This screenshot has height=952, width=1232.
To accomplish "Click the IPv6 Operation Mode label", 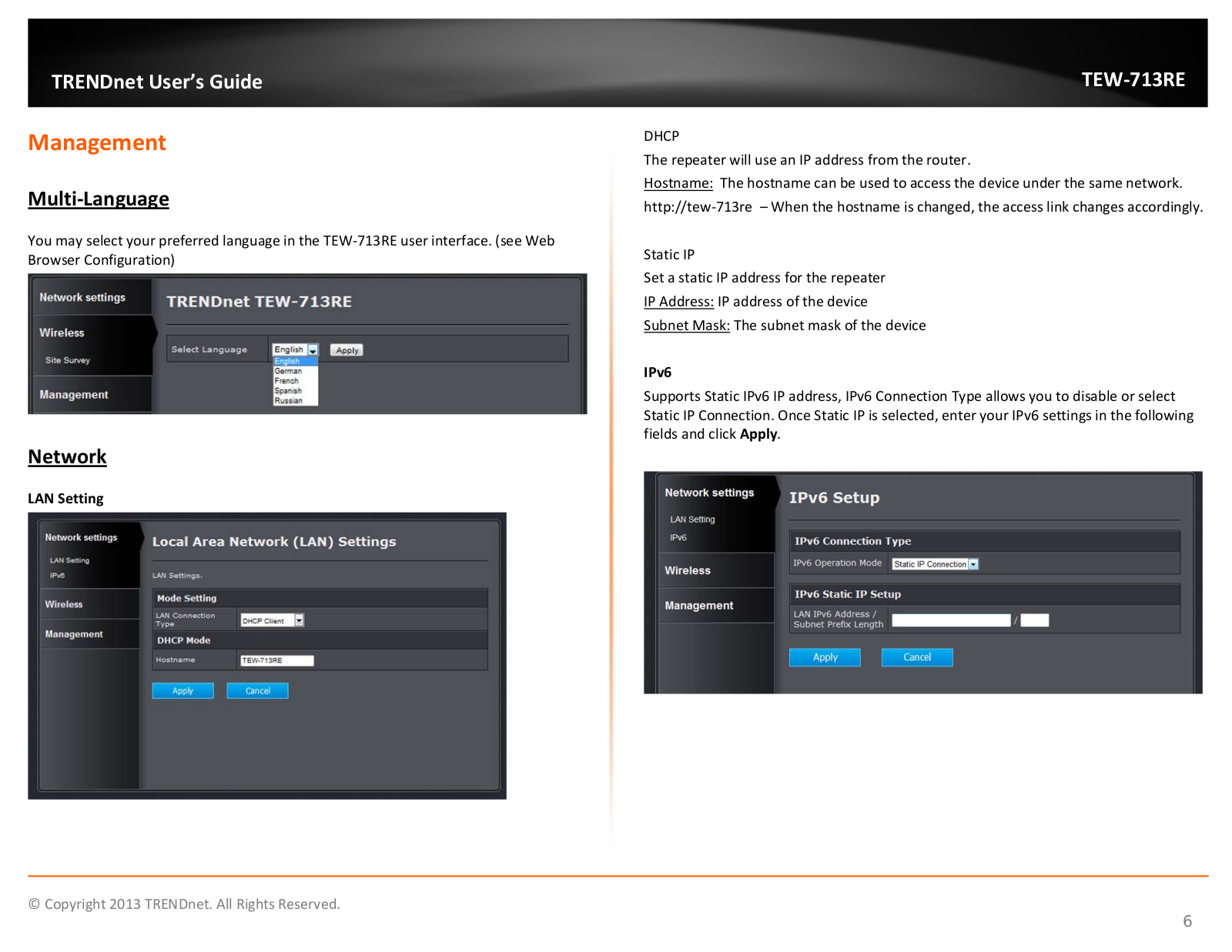I will (x=837, y=563).
